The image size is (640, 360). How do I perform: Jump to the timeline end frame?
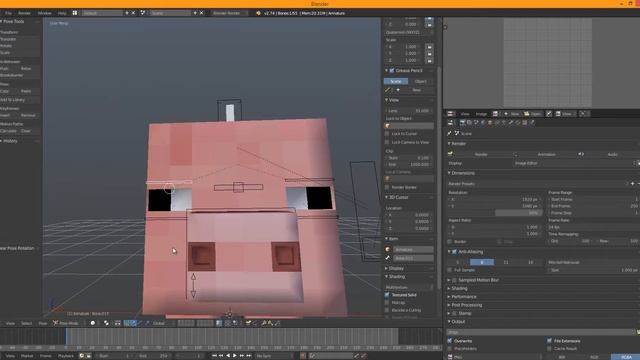pyautogui.click(x=249, y=356)
